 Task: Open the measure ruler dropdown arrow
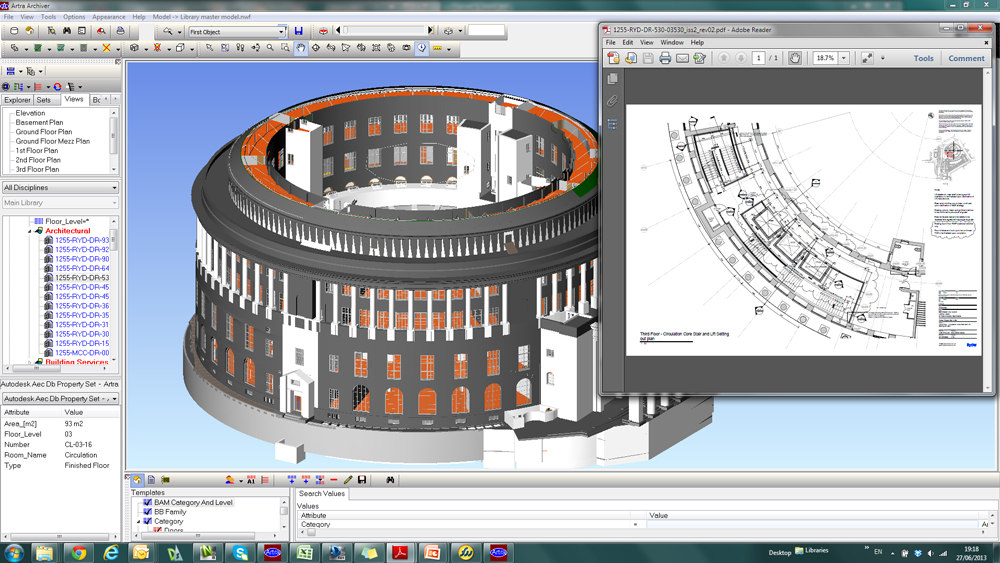pos(449,48)
